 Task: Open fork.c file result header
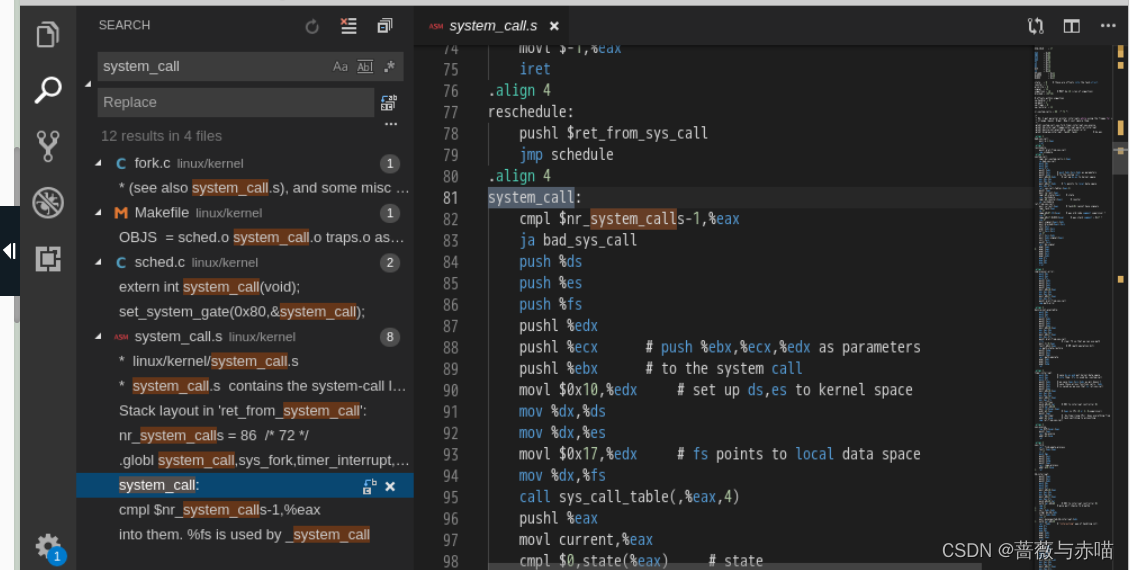point(245,164)
